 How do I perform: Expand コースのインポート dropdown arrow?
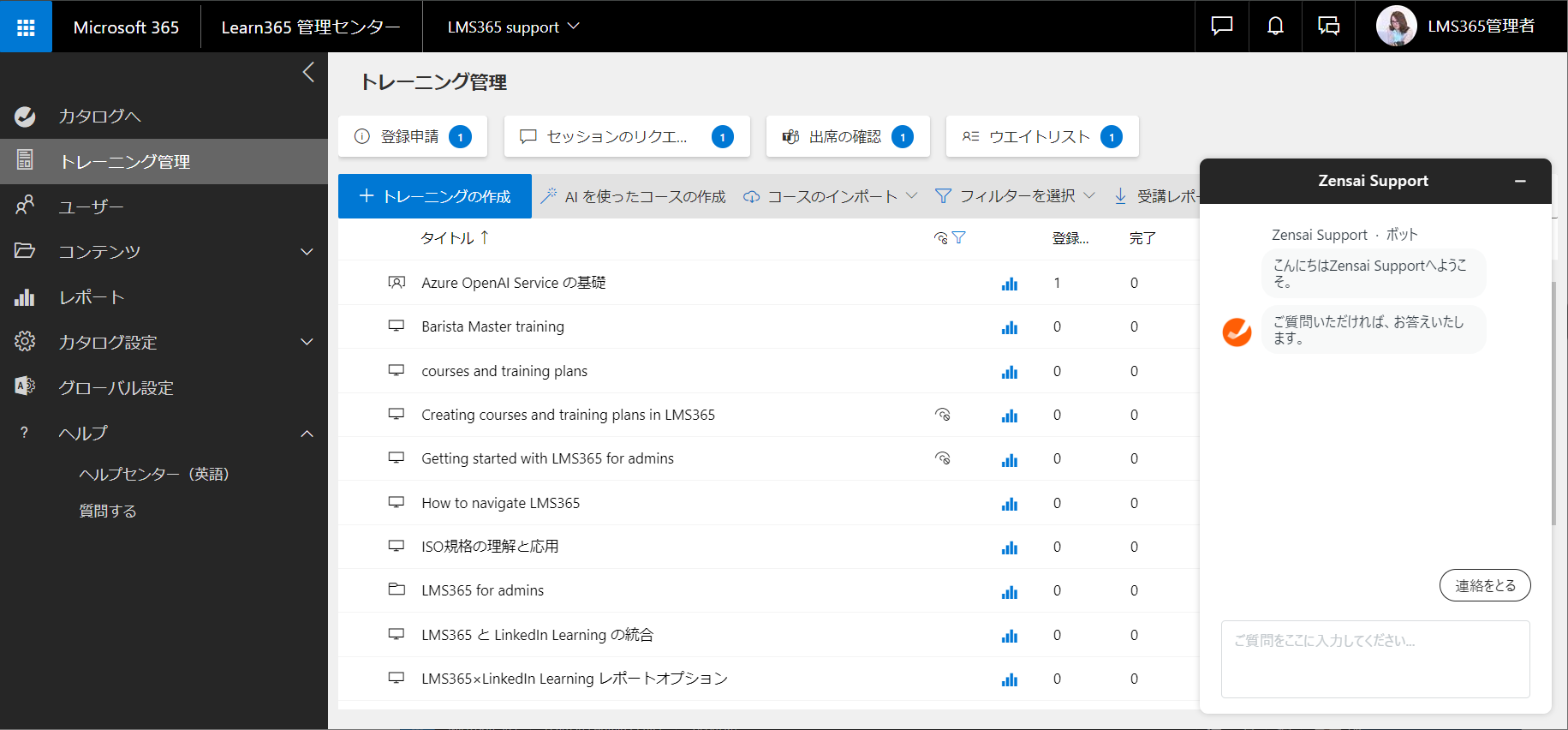911,196
